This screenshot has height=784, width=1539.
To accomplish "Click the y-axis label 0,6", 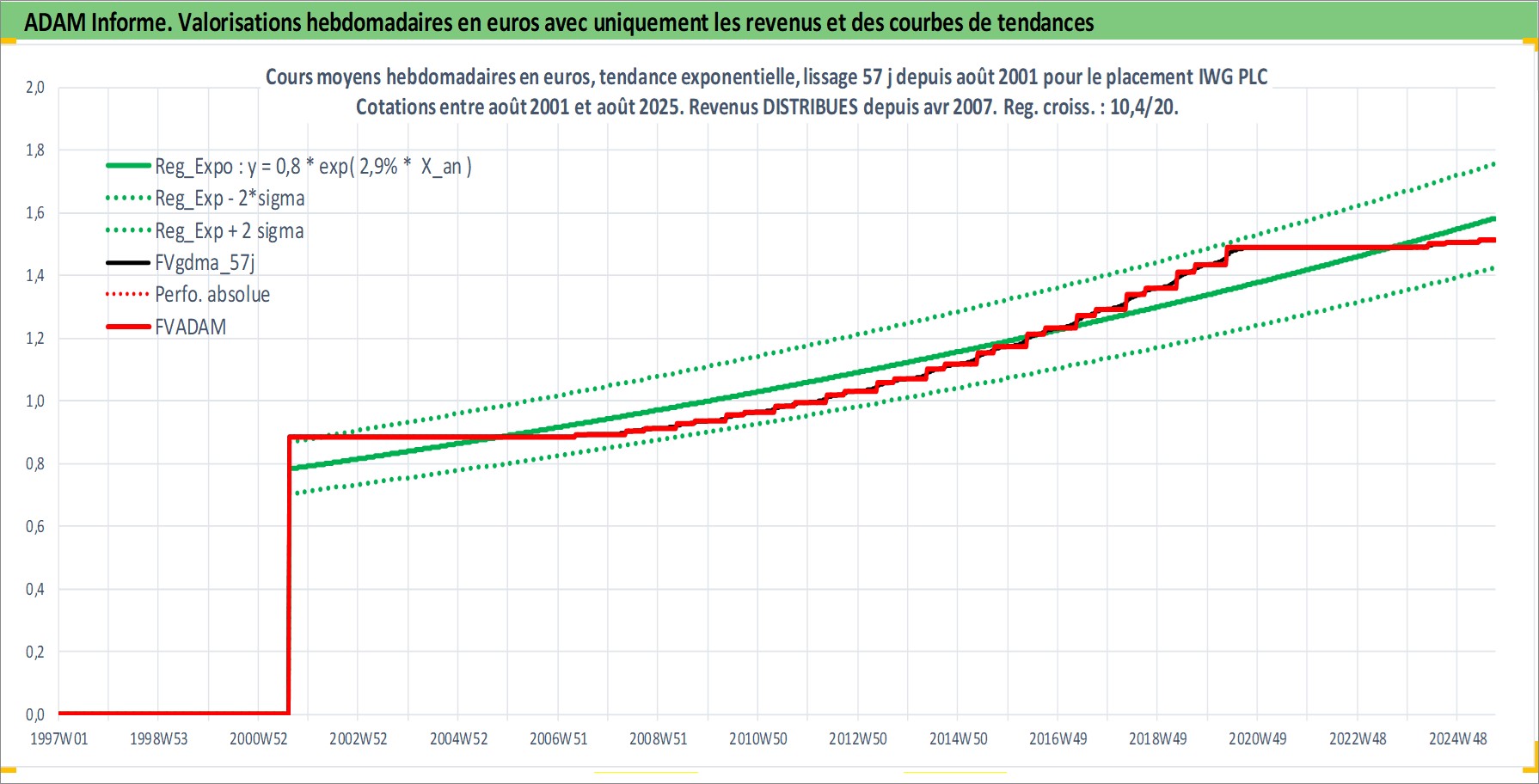I will coord(34,526).
